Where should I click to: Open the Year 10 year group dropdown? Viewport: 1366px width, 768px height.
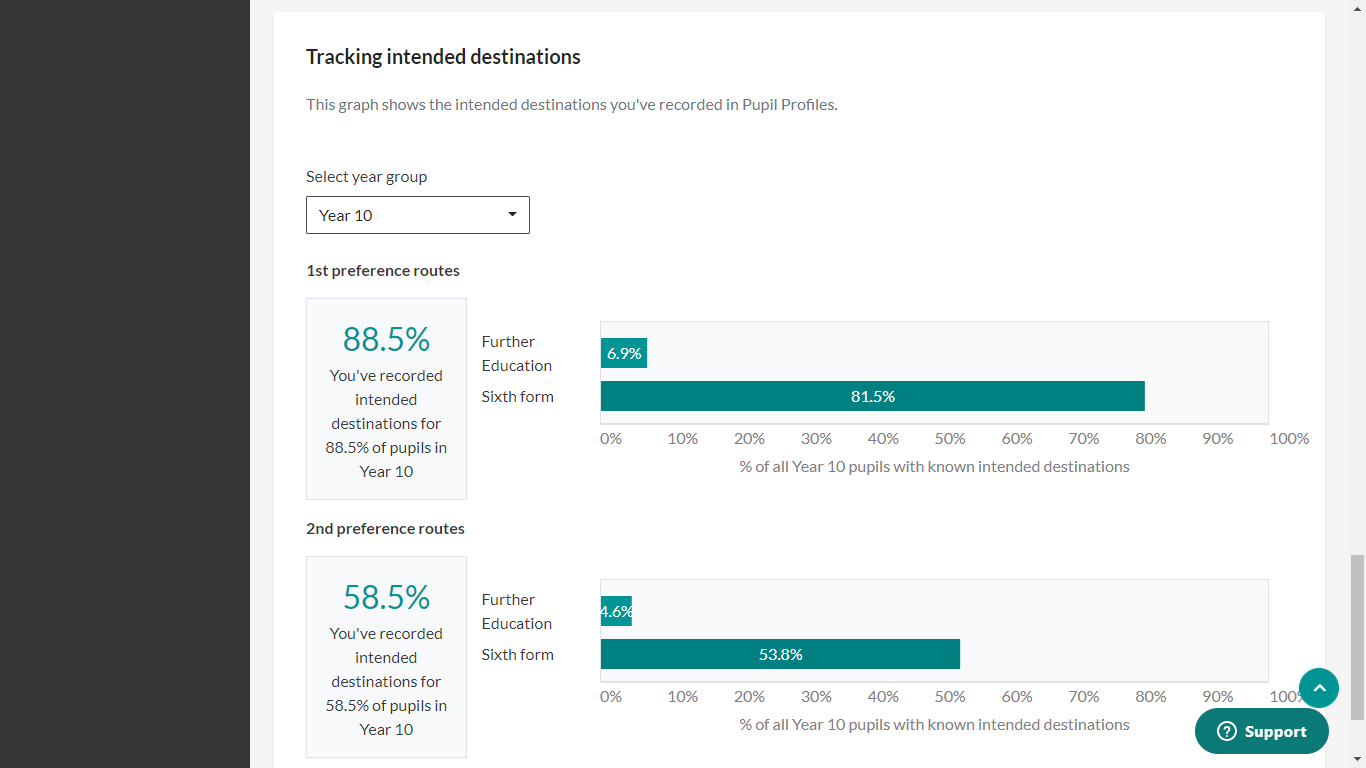point(417,215)
